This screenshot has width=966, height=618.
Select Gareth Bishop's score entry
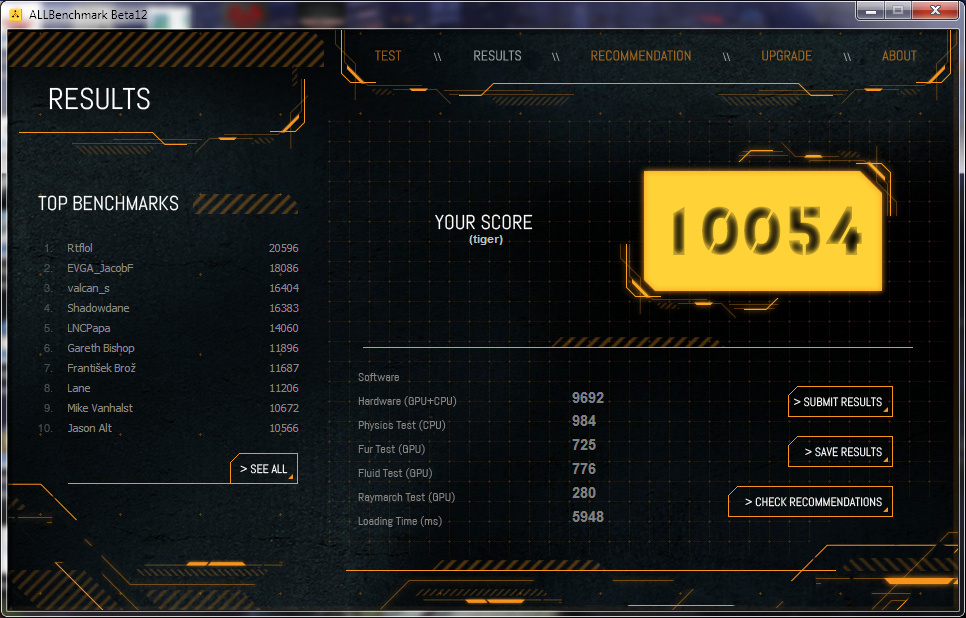(100, 348)
